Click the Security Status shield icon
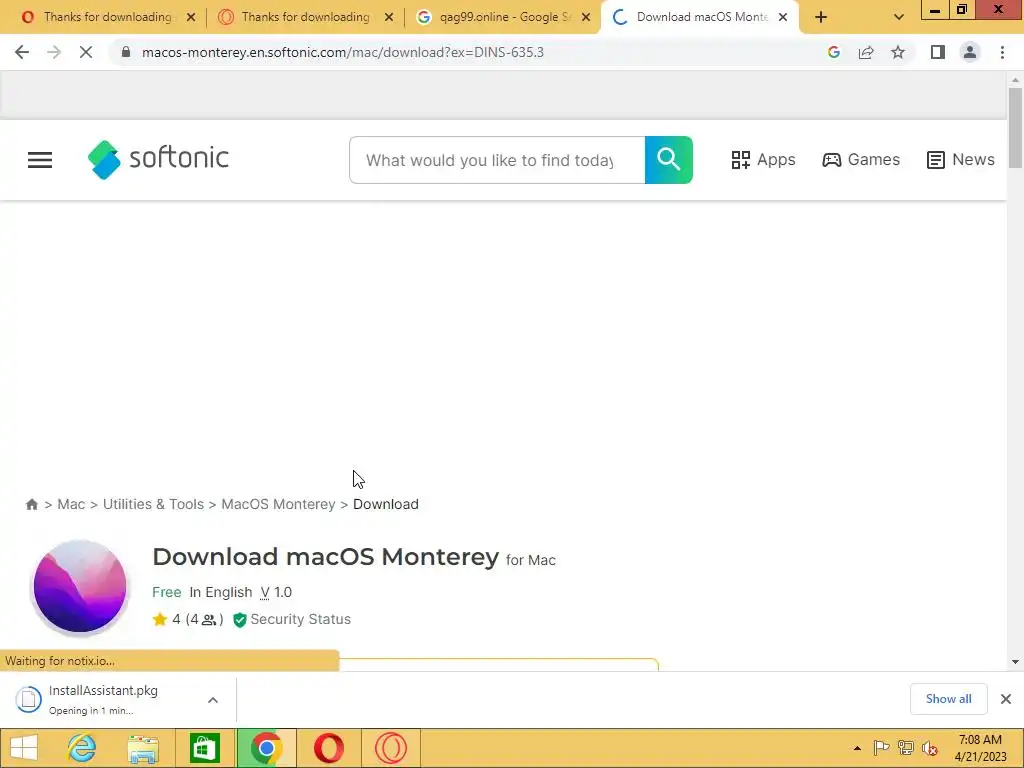The height and width of the screenshot is (768, 1024). [x=240, y=620]
